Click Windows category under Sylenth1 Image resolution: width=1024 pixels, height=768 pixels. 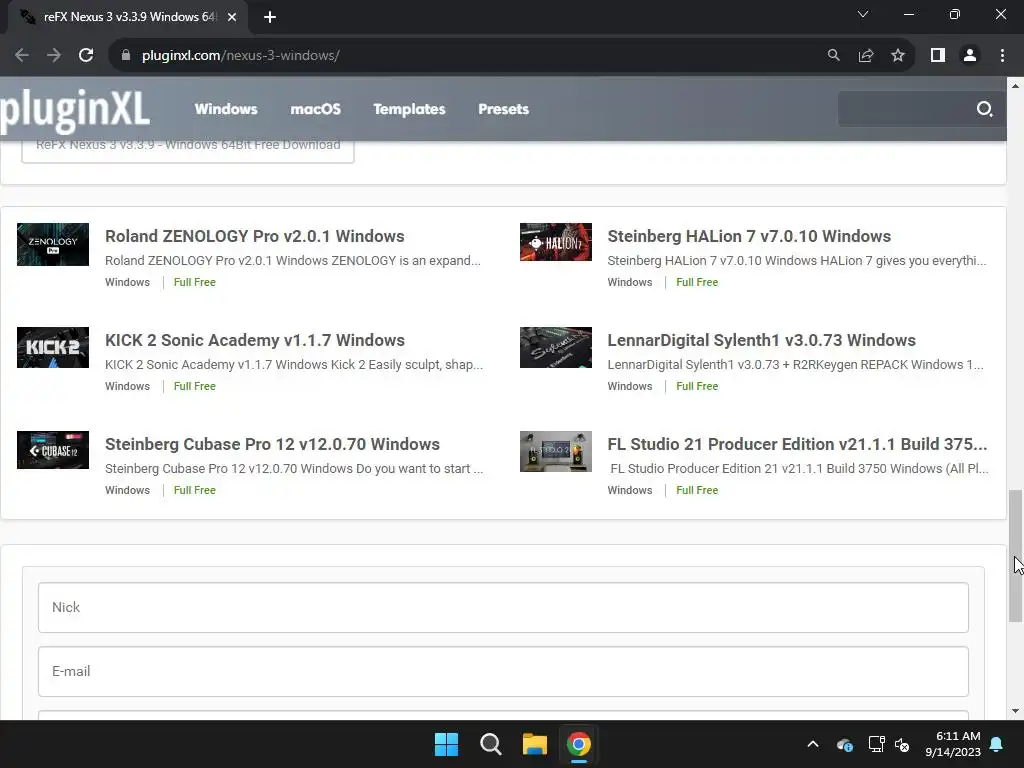pos(630,386)
